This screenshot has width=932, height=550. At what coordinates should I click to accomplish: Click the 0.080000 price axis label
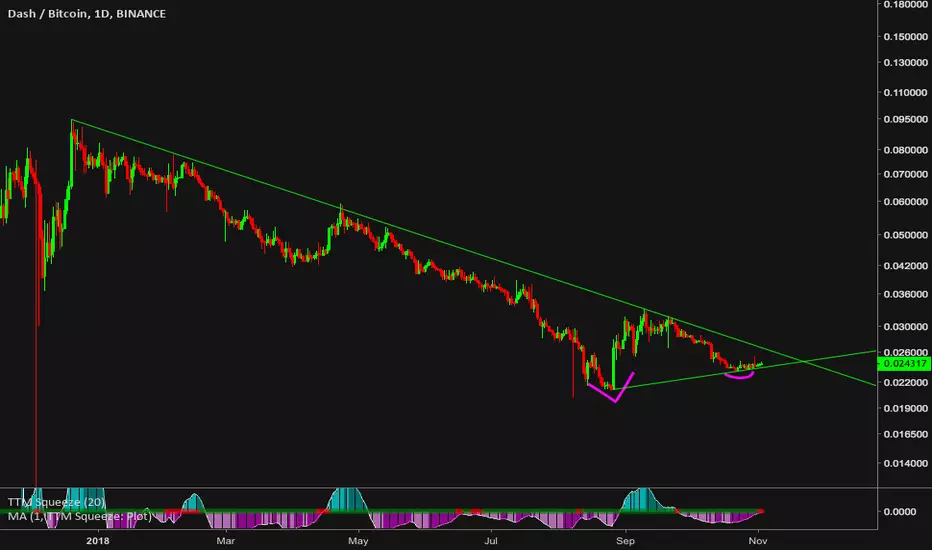(905, 150)
